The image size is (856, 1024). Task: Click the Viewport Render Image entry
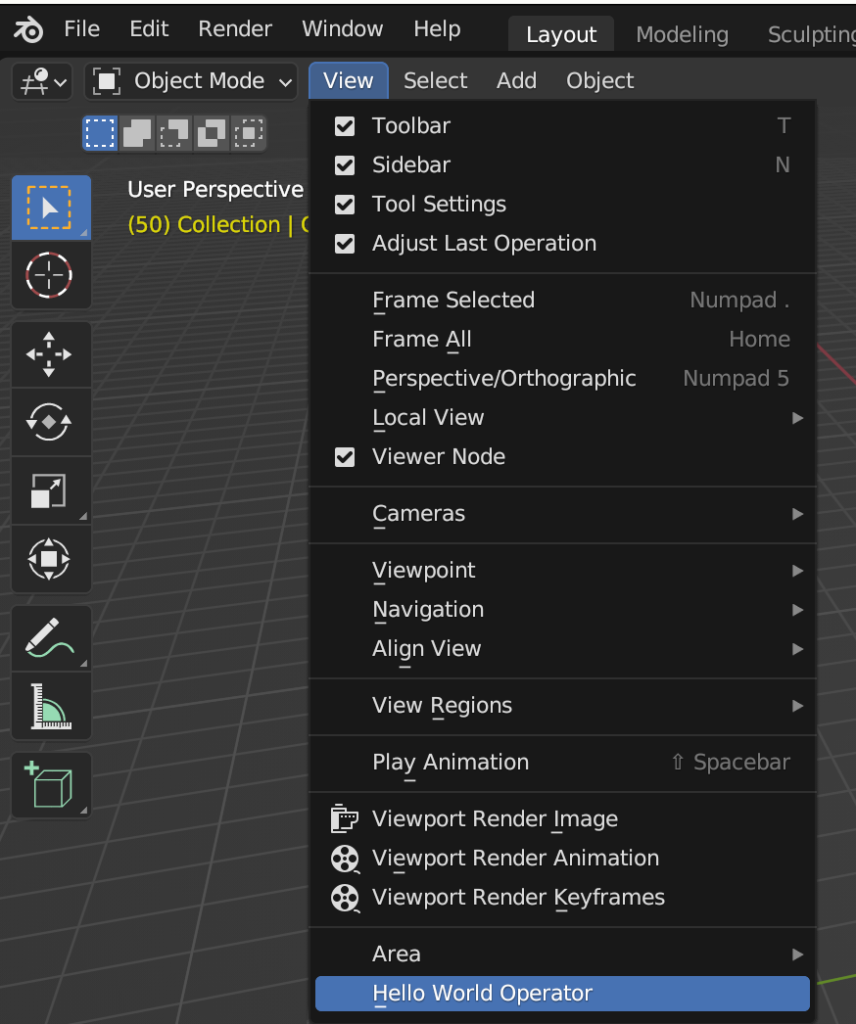pos(494,818)
